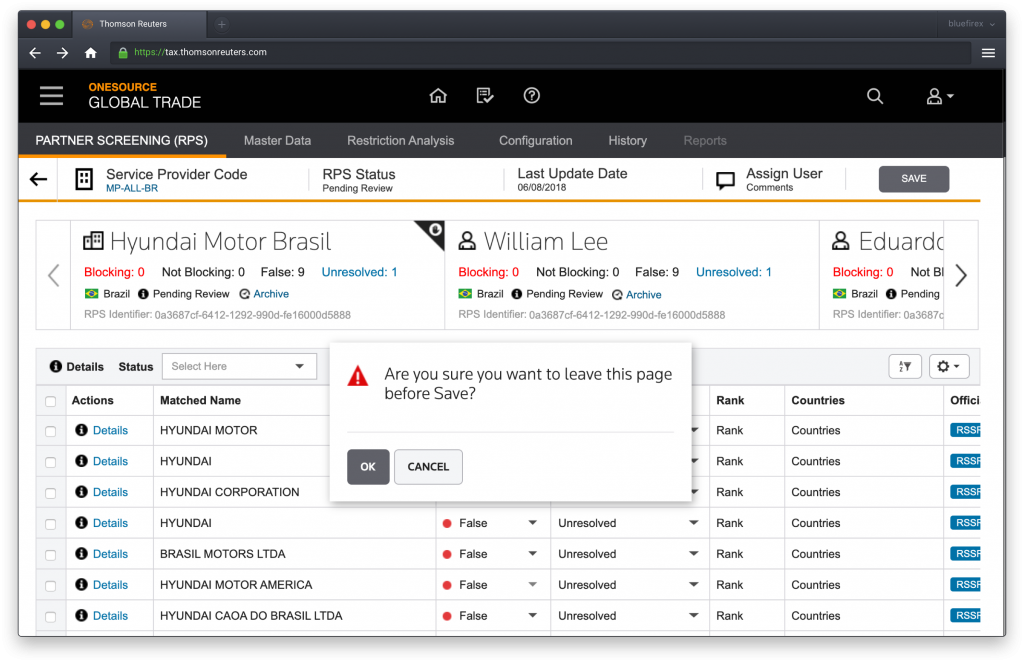Open Details link for HYUNDAI CORPORATION
The image size is (1024, 662).
pos(110,492)
